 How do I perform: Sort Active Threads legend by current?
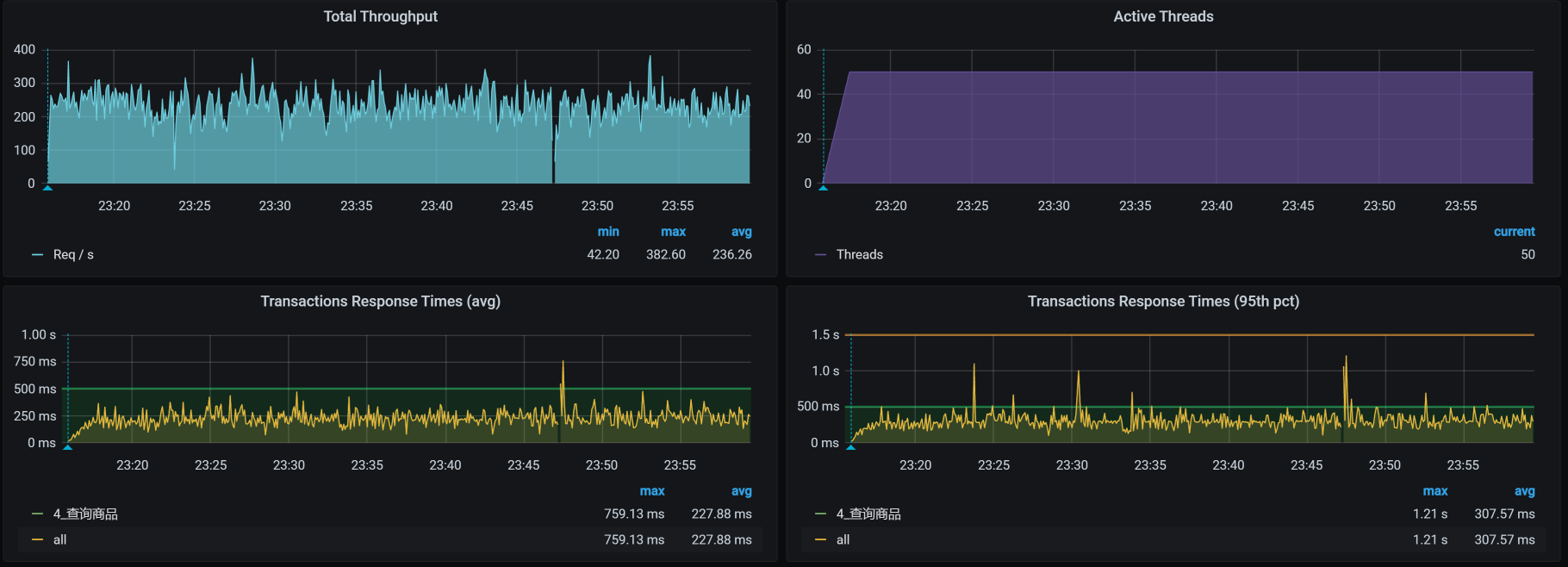click(x=1514, y=232)
